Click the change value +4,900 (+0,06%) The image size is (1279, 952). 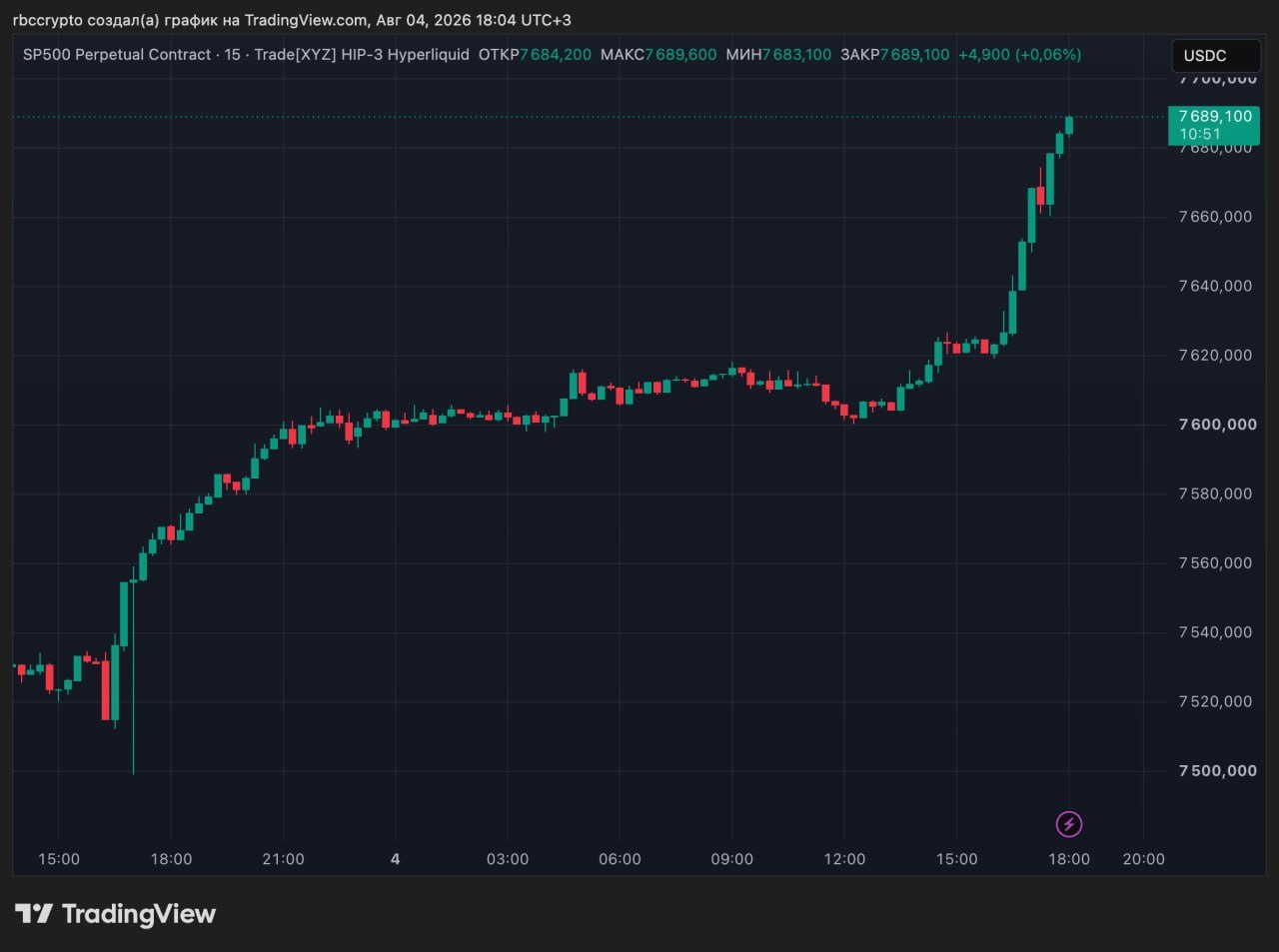click(x=1019, y=55)
